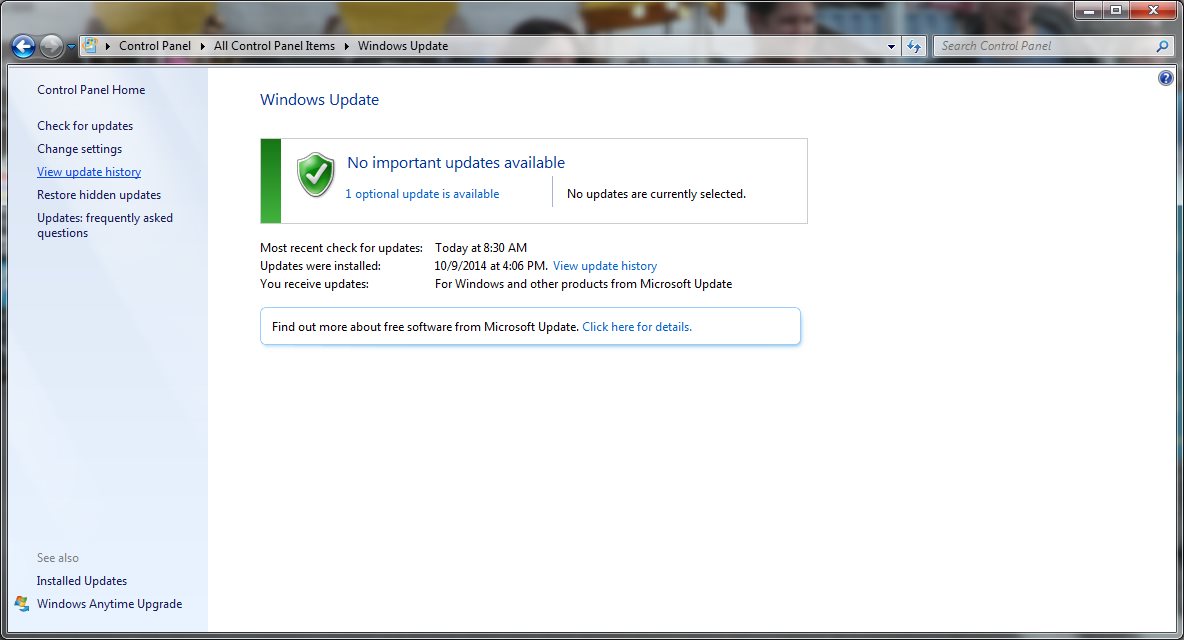Click the green shield checkmark icon
Viewport: 1184px width, 640px height.
click(316, 174)
